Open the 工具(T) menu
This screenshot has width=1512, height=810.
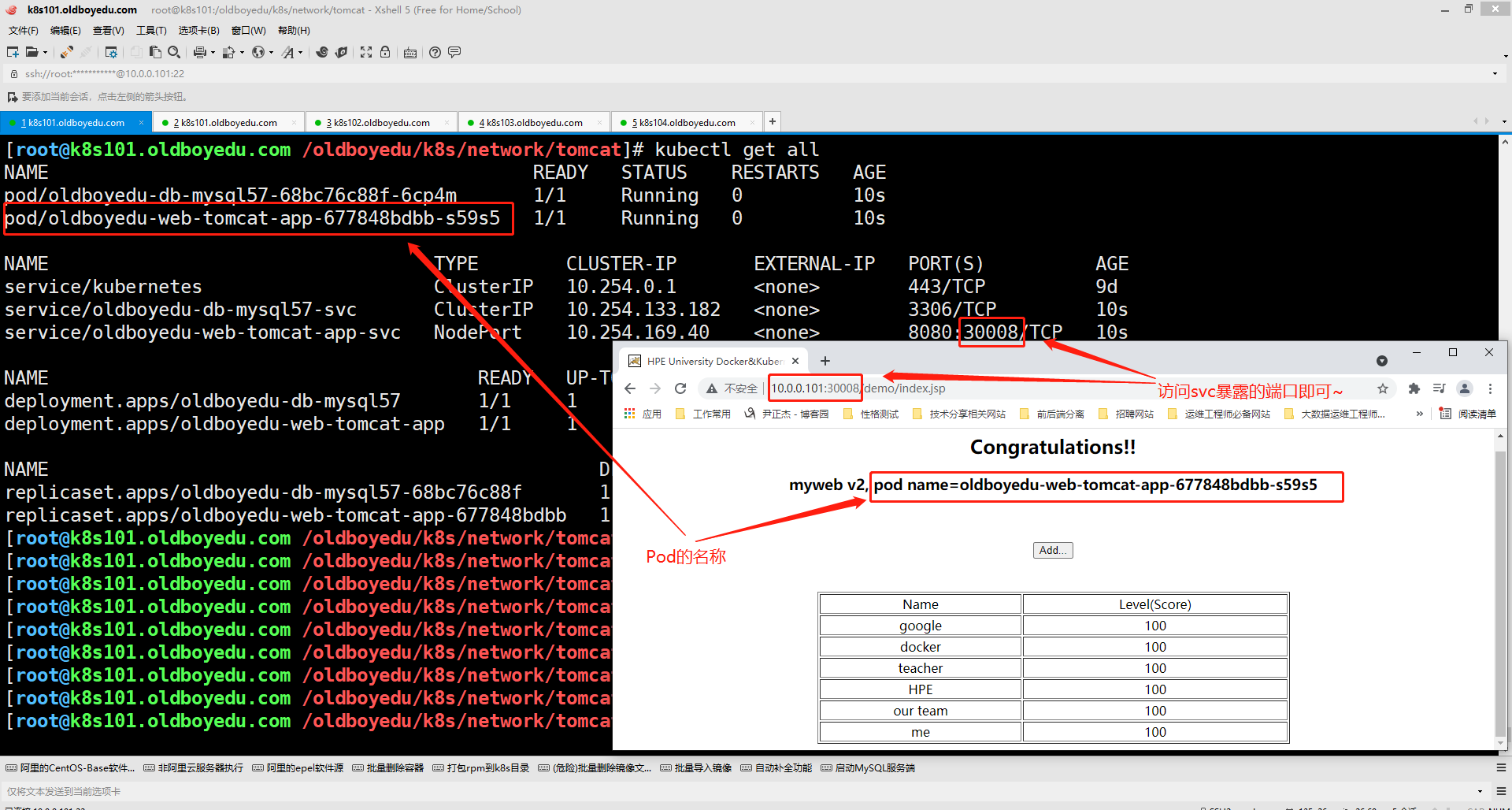[151, 31]
